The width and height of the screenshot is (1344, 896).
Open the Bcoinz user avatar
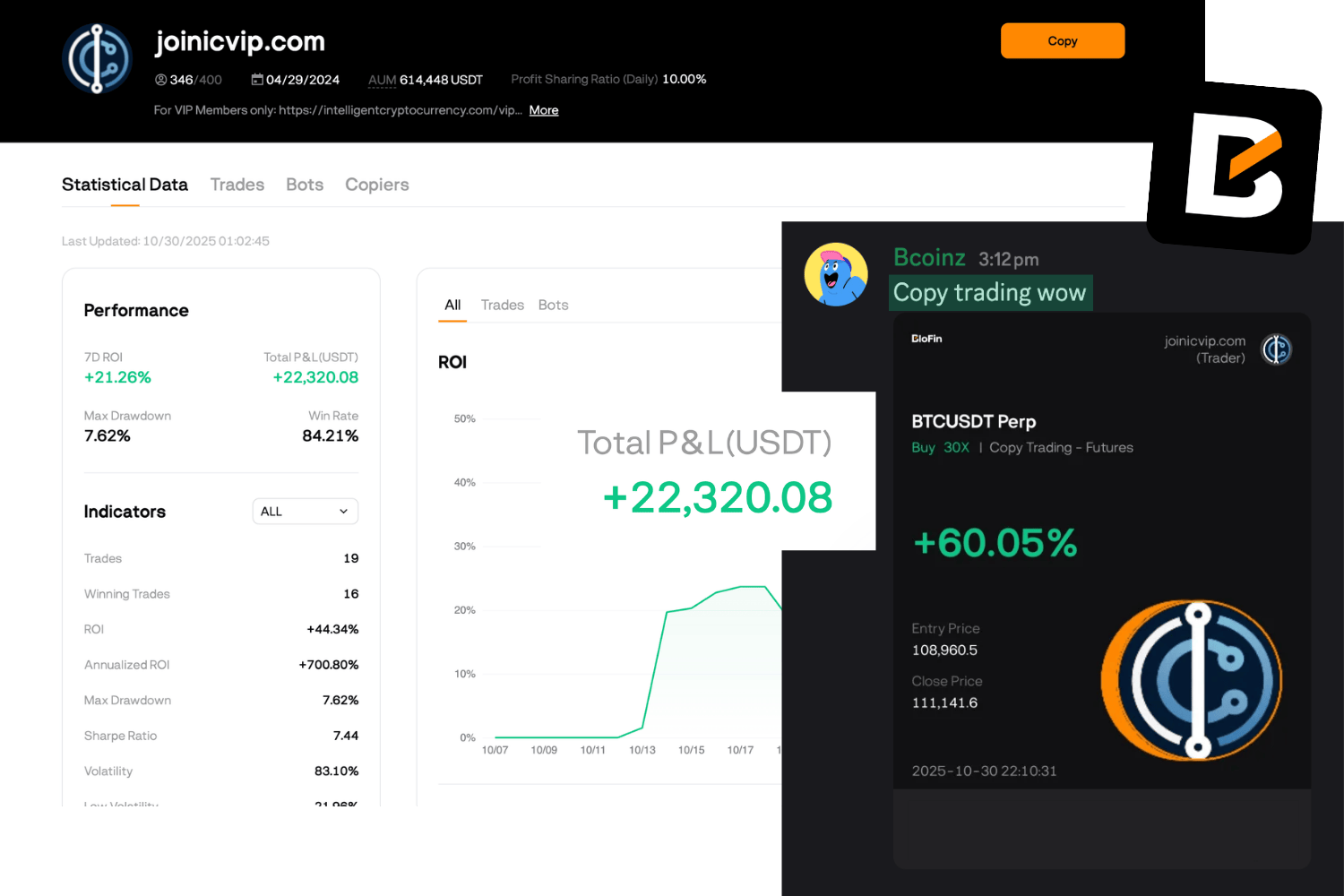[x=836, y=274]
